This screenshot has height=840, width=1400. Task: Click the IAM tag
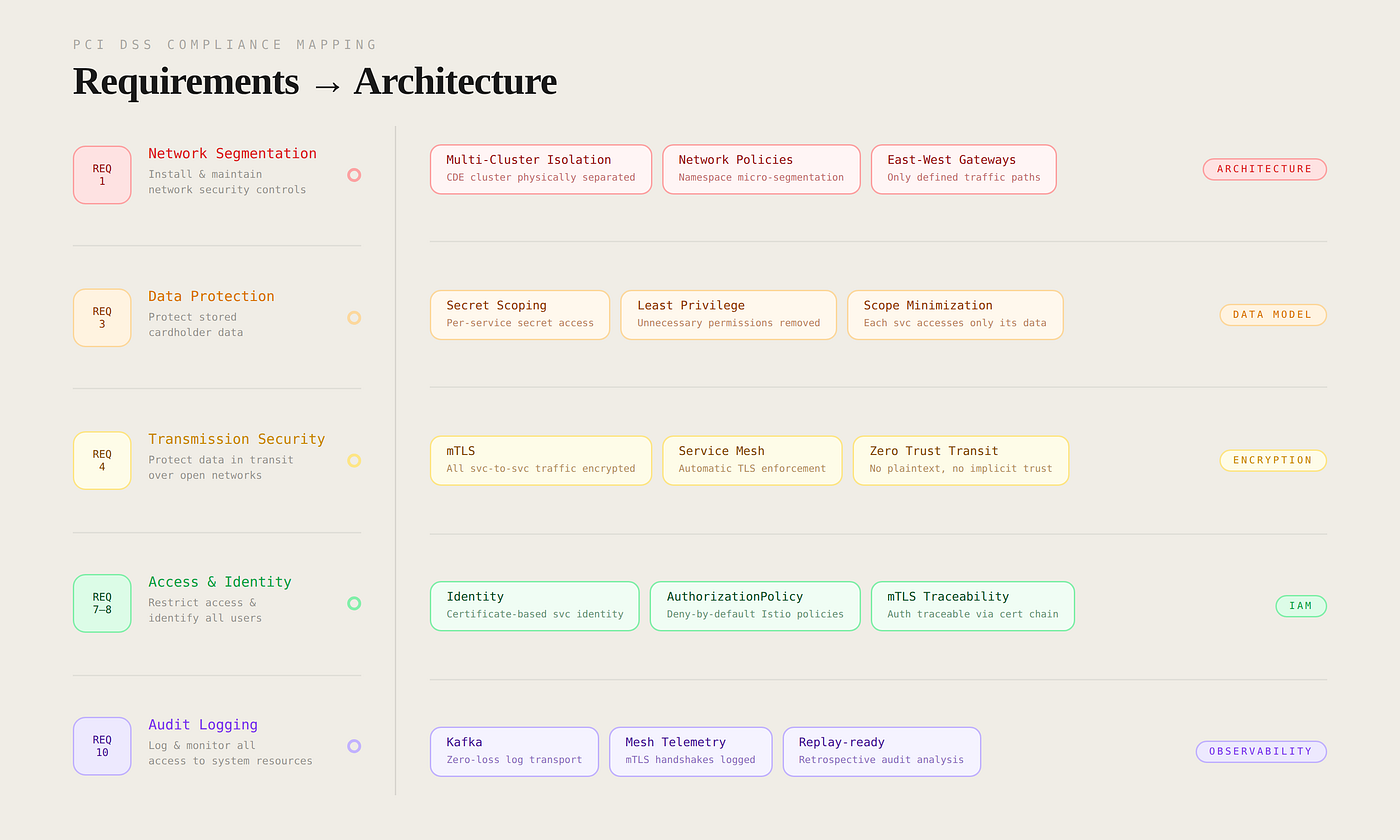coord(1301,606)
